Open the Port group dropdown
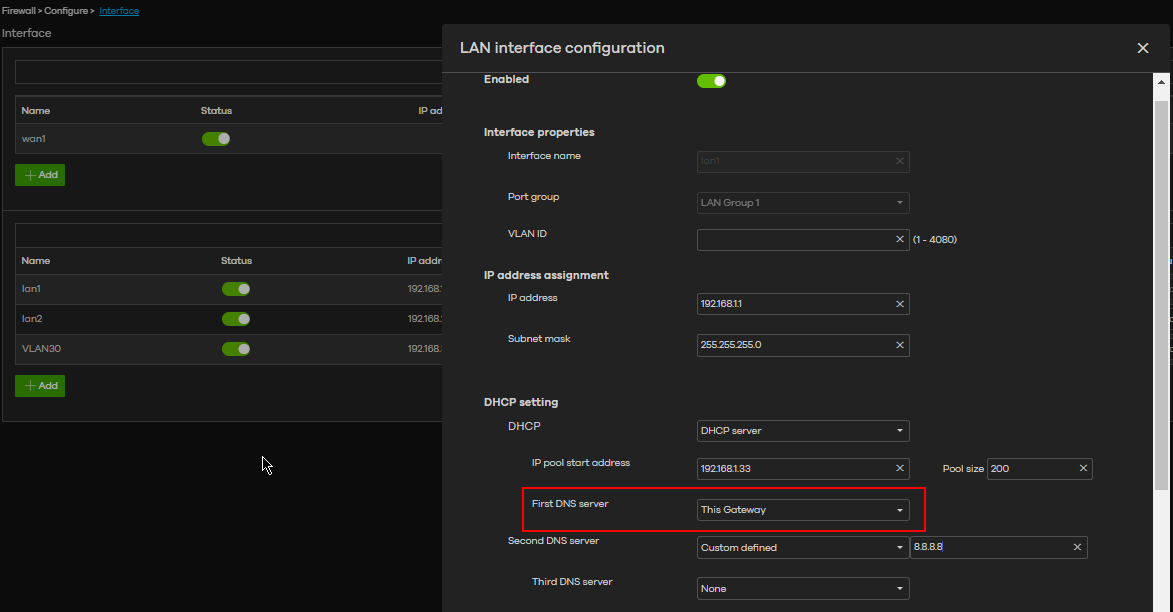The width and height of the screenshot is (1173, 612). pos(803,202)
